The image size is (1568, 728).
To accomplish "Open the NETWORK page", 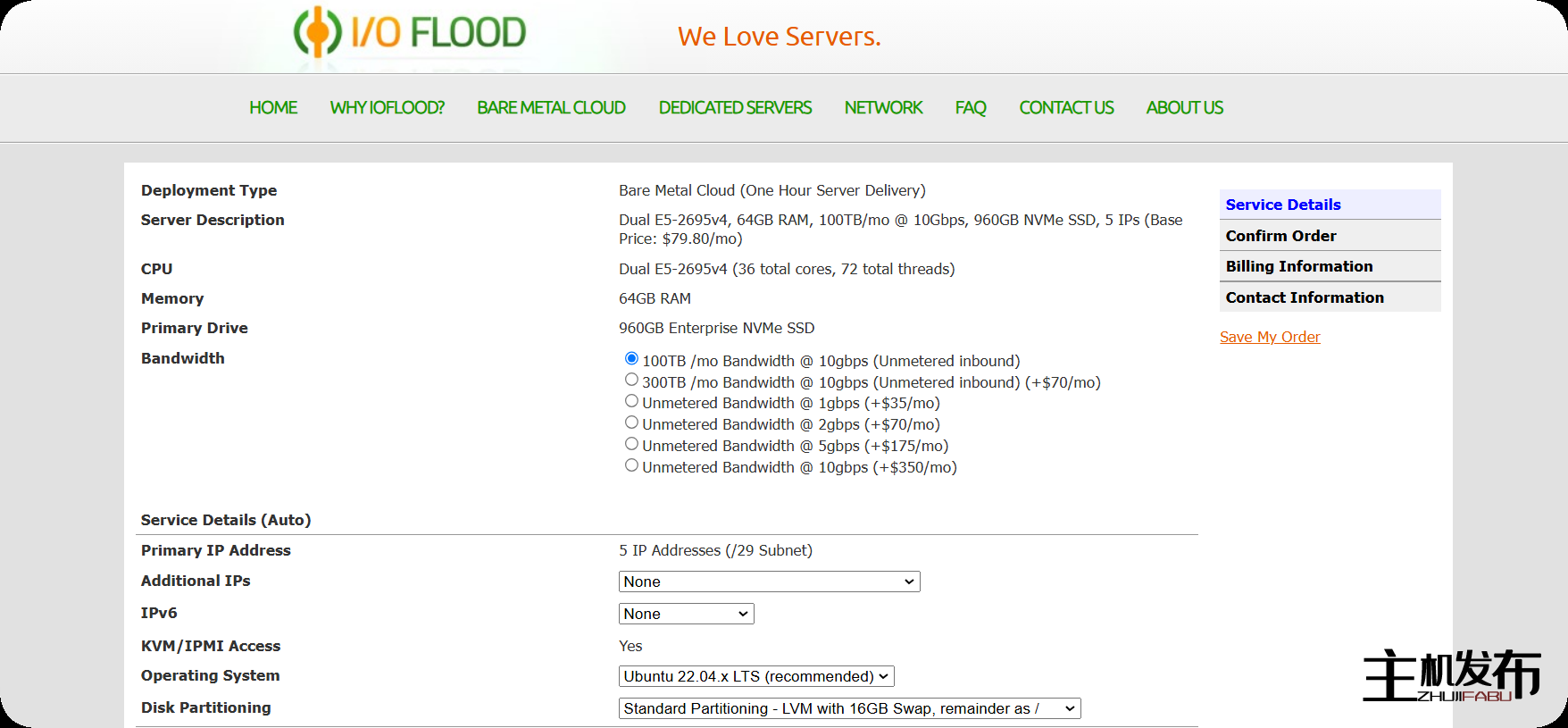I will tap(883, 108).
